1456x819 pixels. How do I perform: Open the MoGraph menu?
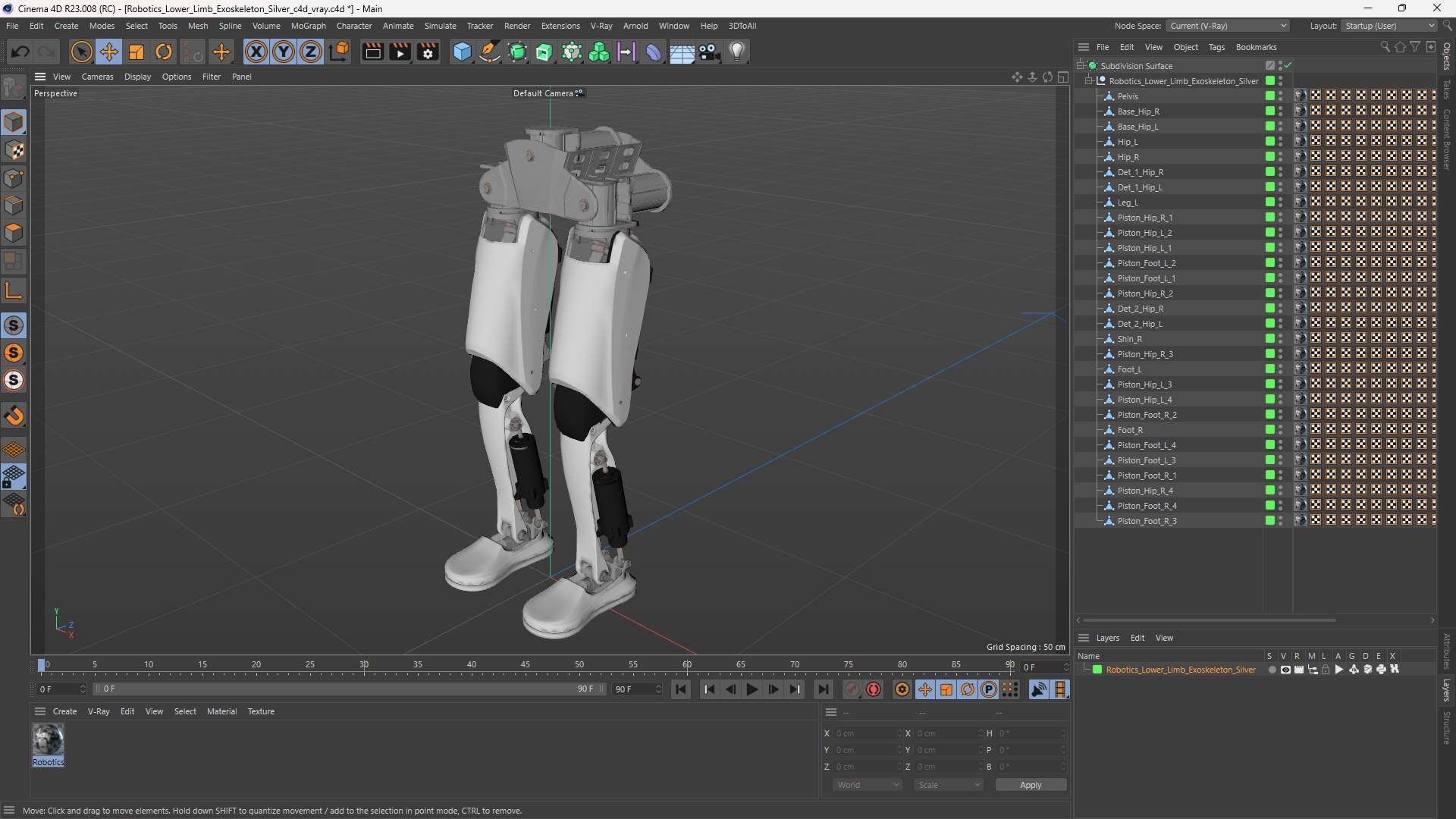tap(308, 26)
